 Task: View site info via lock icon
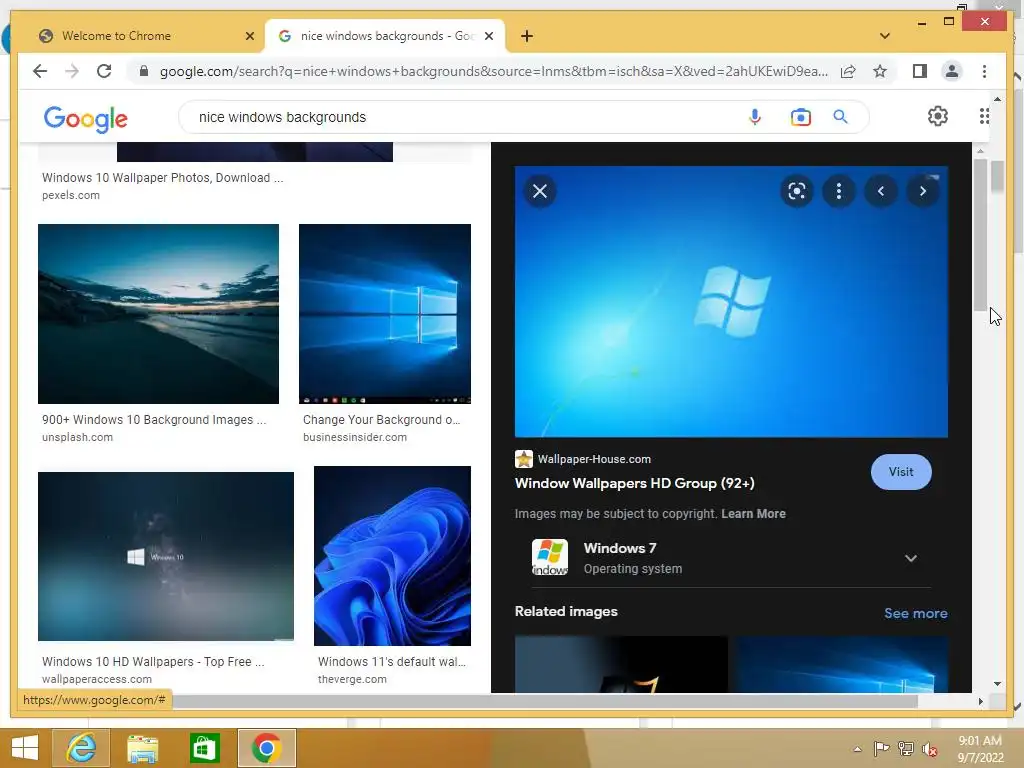tap(144, 71)
